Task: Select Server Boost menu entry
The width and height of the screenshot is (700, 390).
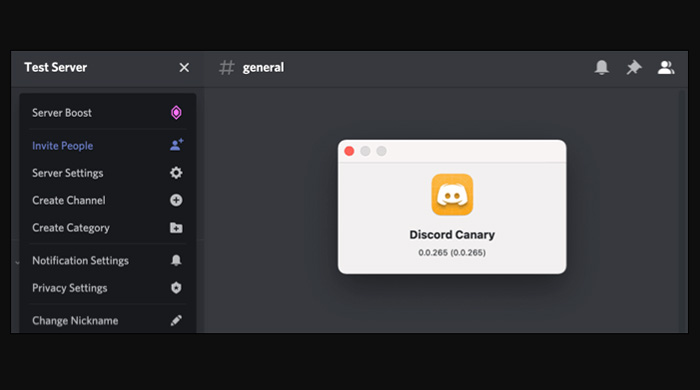Action: 108,112
